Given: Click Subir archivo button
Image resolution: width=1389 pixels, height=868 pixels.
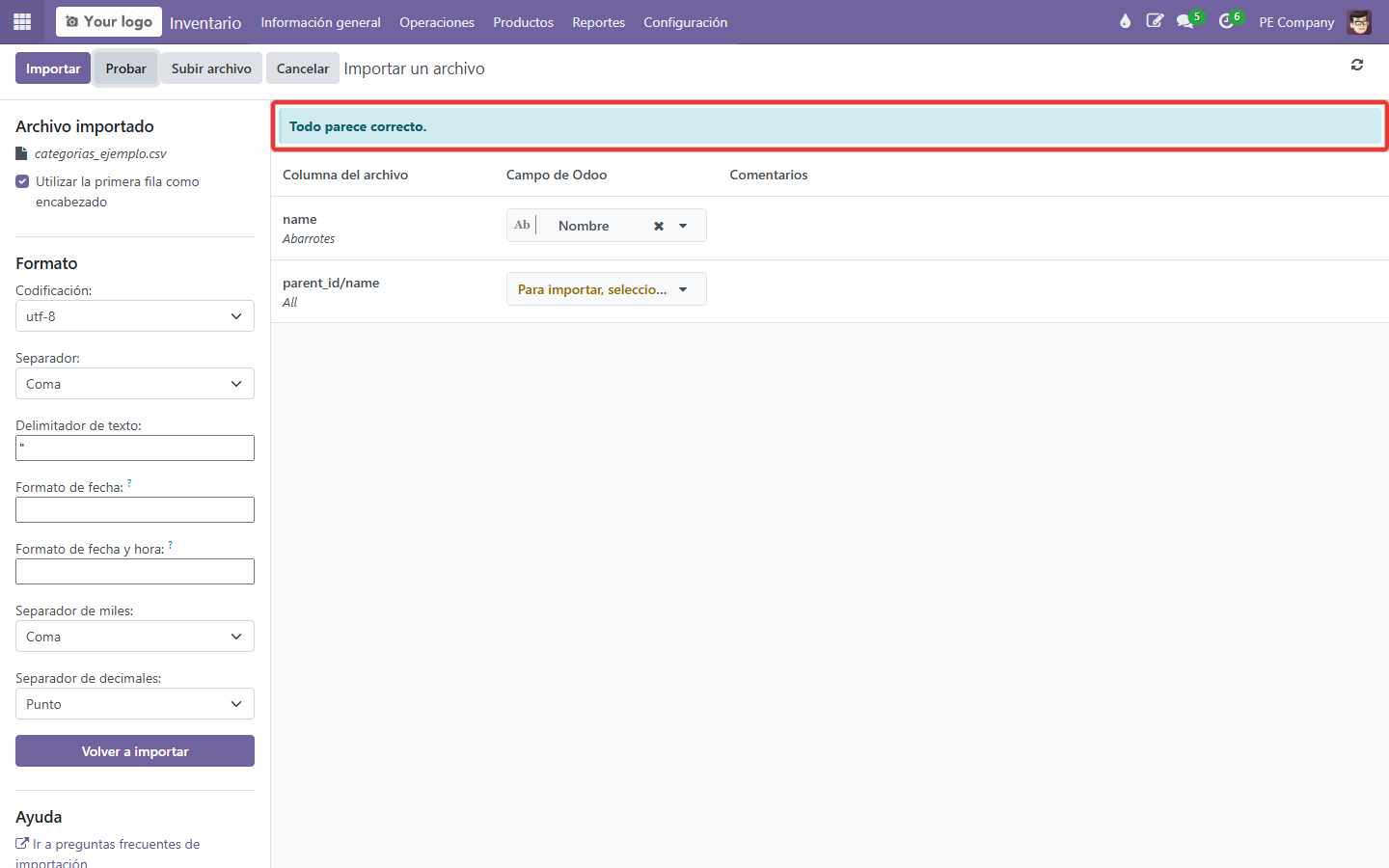Looking at the screenshot, I should point(211,68).
